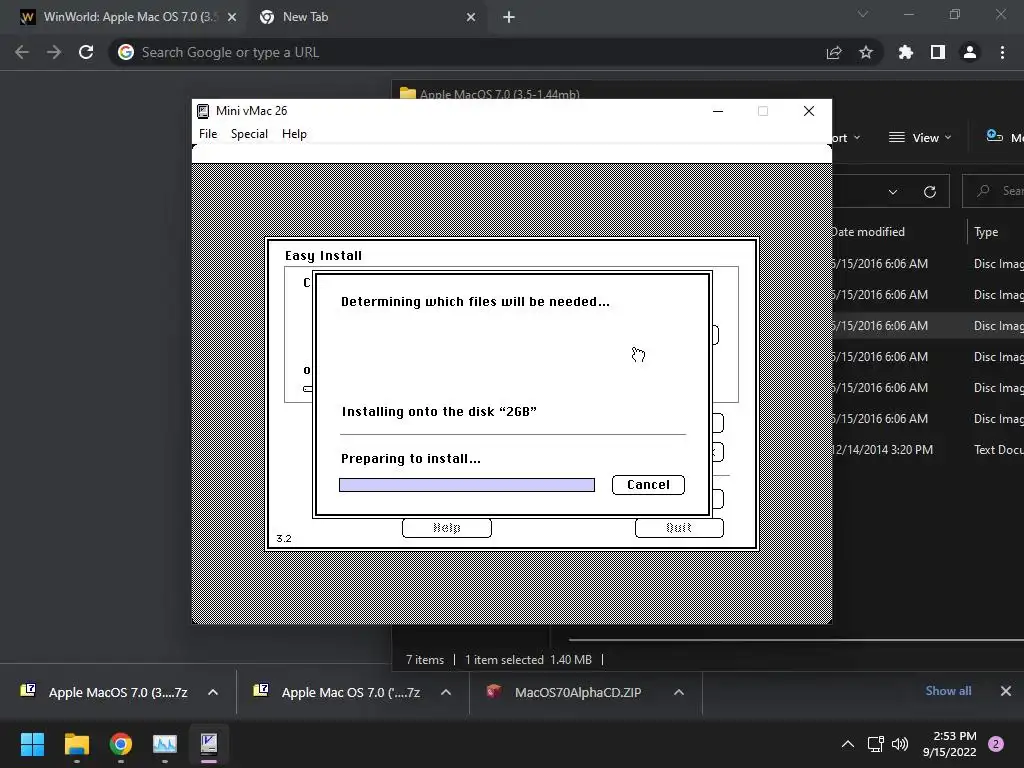
Task: Click the 7z icon of first download item
Action: tap(28, 690)
